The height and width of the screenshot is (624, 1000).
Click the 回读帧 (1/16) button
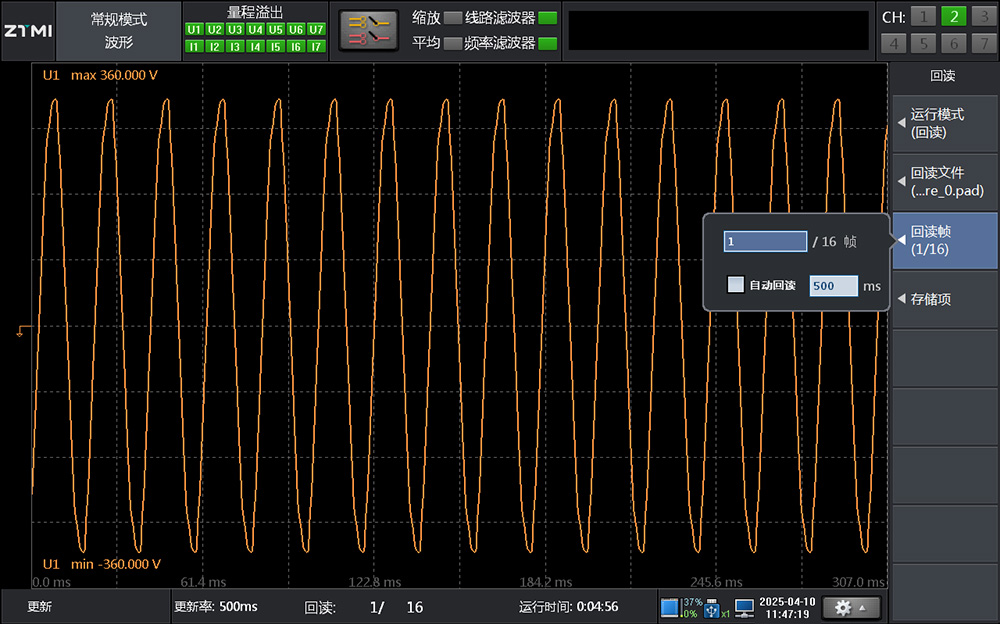pos(945,240)
